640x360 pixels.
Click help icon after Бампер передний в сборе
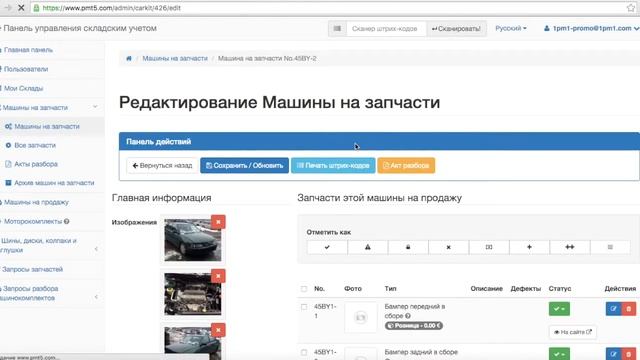click(408, 316)
